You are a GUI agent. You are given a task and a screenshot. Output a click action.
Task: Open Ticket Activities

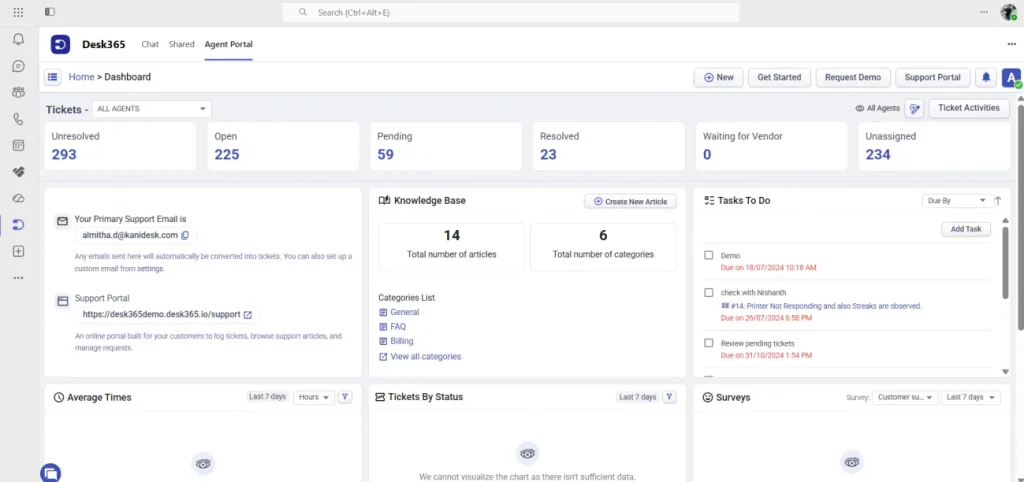(x=968, y=108)
